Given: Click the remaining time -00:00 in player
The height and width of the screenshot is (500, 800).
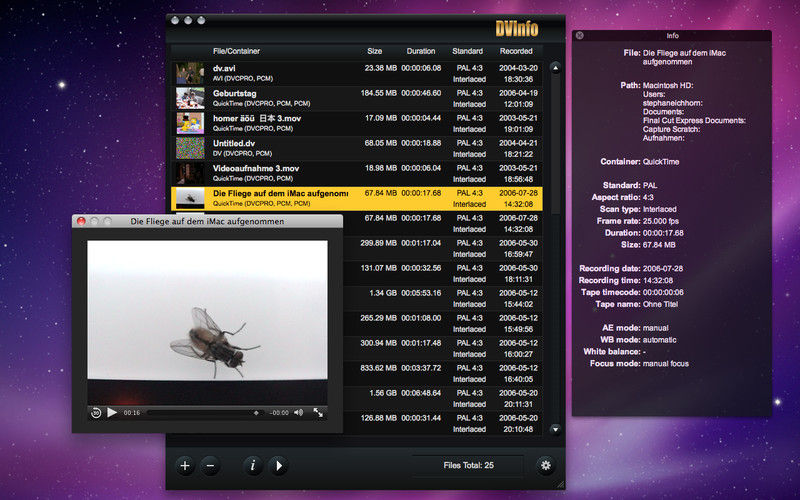Looking at the screenshot, I should pyautogui.click(x=279, y=413).
